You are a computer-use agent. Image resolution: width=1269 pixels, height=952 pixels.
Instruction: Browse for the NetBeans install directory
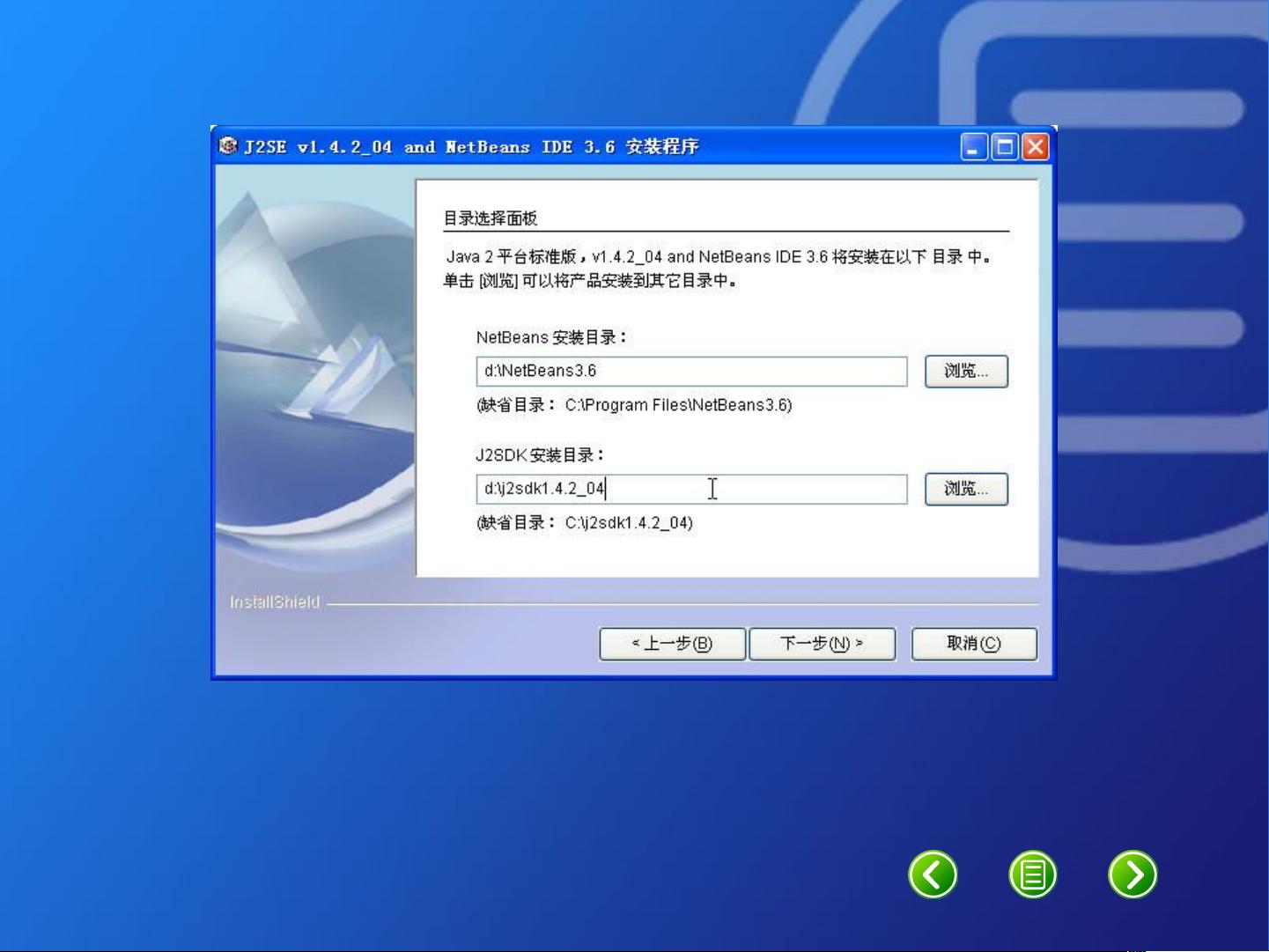coord(966,371)
